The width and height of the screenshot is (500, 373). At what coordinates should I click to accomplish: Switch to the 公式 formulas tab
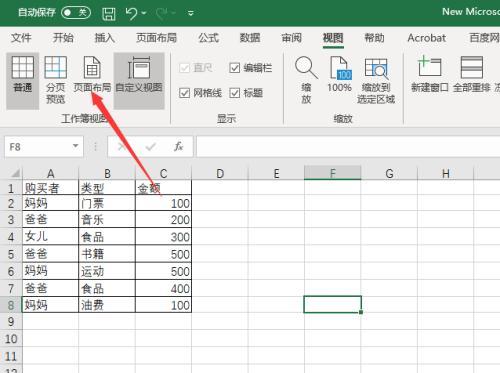coord(209,38)
